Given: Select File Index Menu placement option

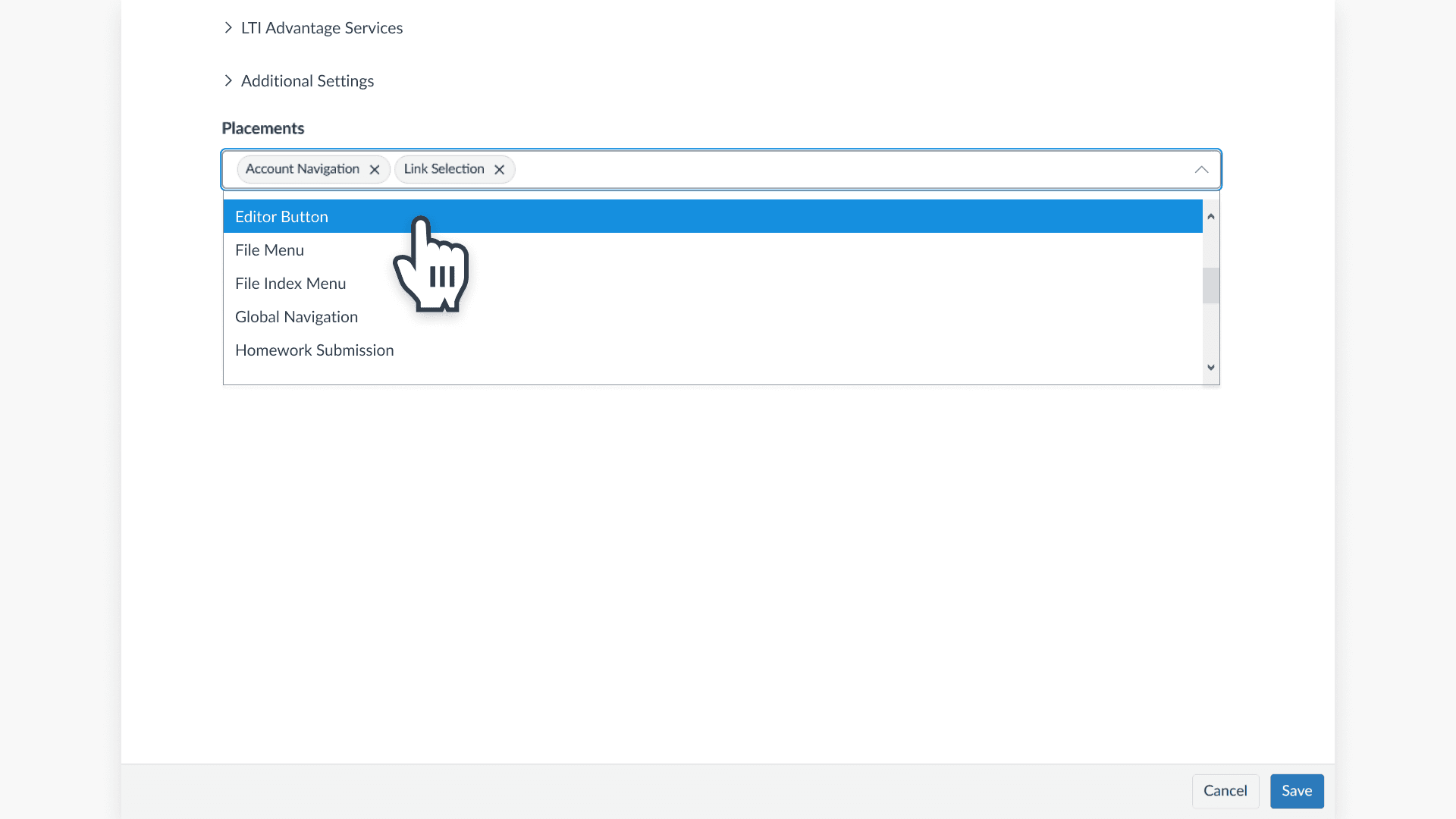Looking at the screenshot, I should 290,283.
